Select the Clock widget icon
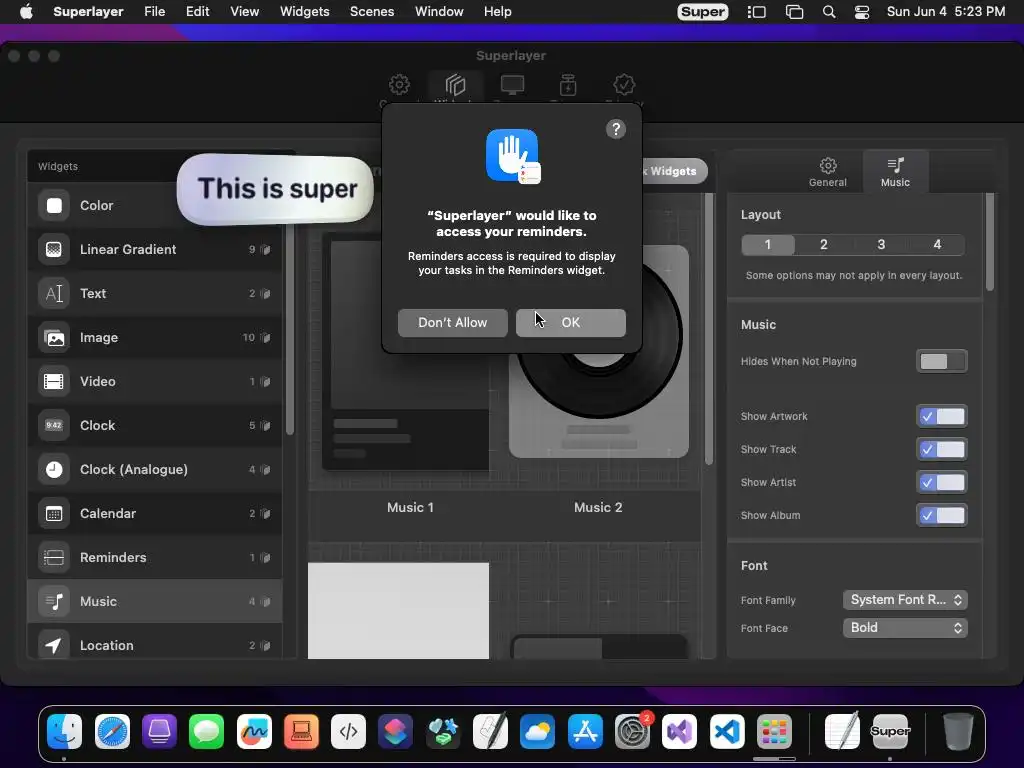 [54, 426]
